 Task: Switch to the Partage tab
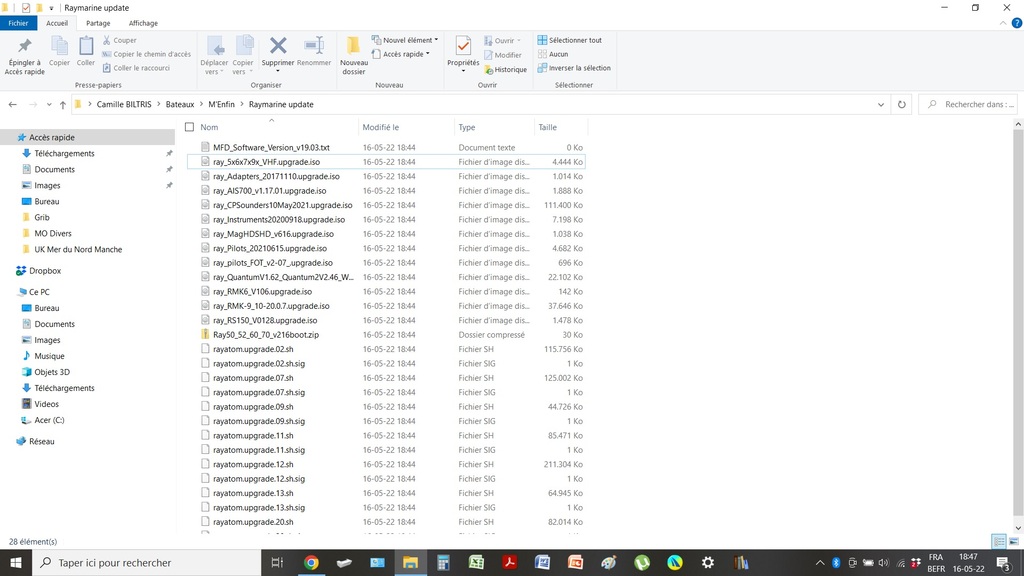click(98, 23)
